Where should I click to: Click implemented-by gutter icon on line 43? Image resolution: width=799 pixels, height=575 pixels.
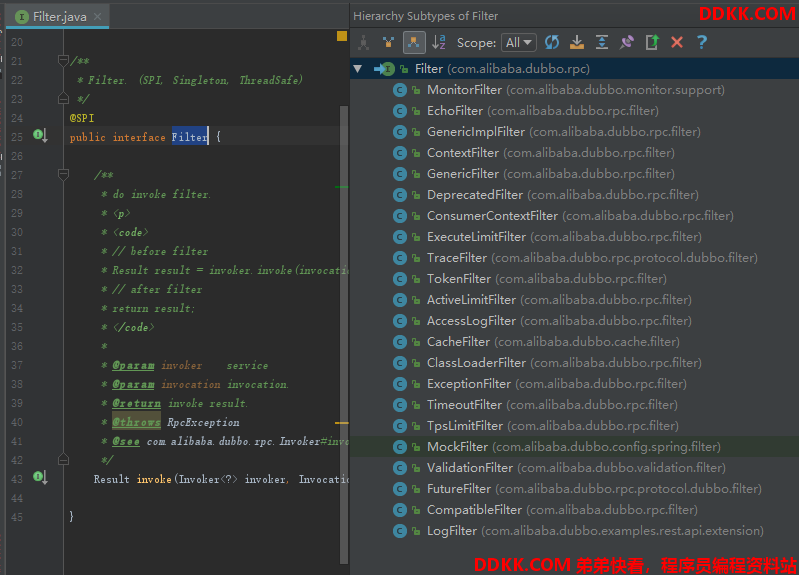40,477
